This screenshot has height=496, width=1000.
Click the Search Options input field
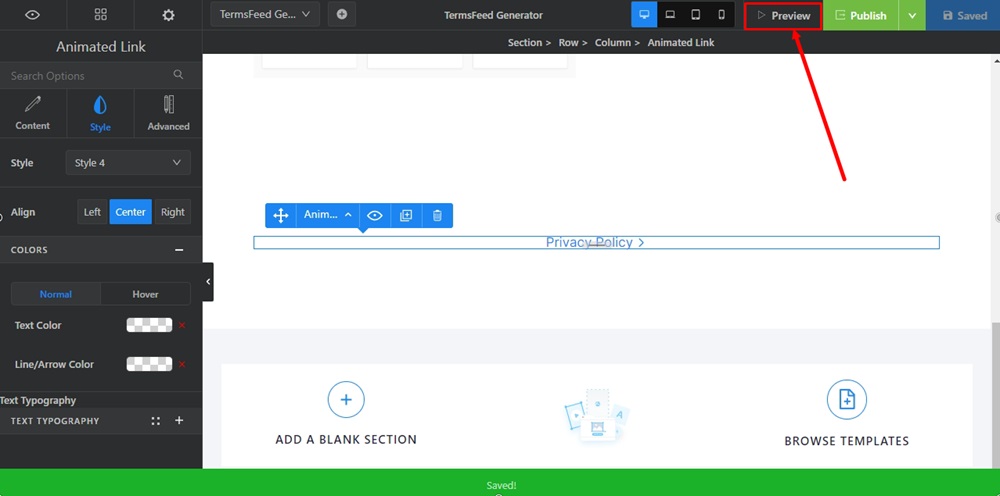(x=90, y=75)
